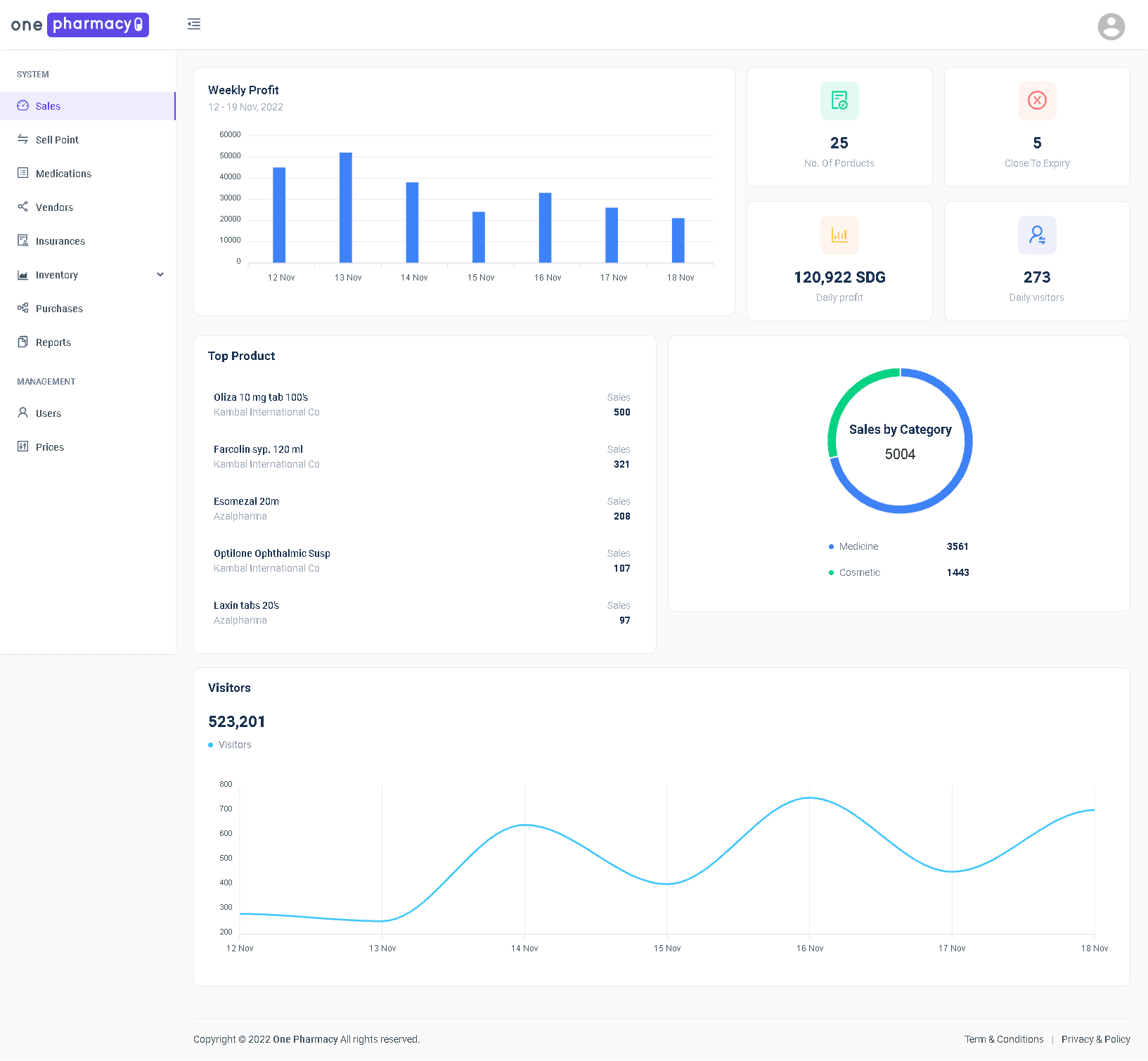Screen dimensions: 1148x1061
Task: Open the Privacy & Policy link
Action: coord(1096,1039)
